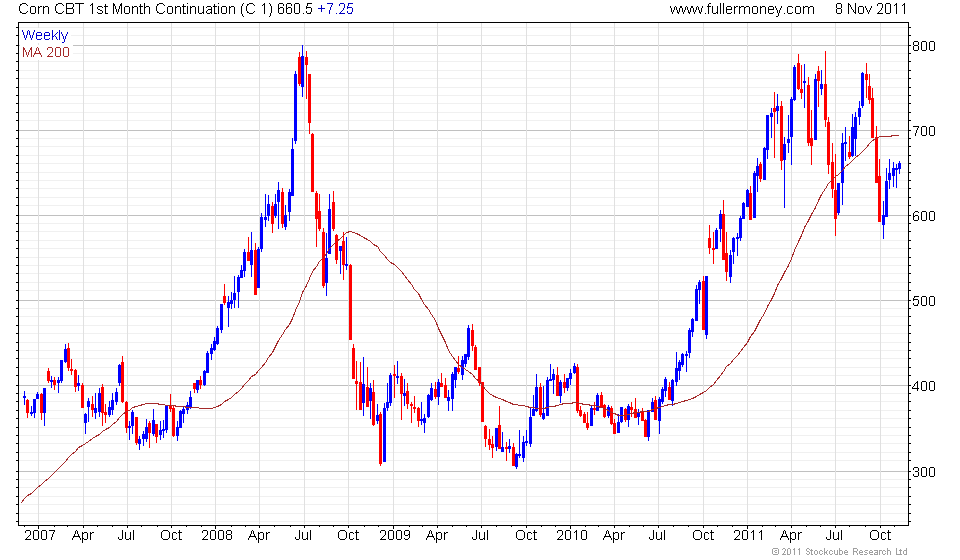This screenshot has width=960, height=560.
Task: Select the 'Weekly' legend label
Action: pyautogui.click(x=45, y=35)
